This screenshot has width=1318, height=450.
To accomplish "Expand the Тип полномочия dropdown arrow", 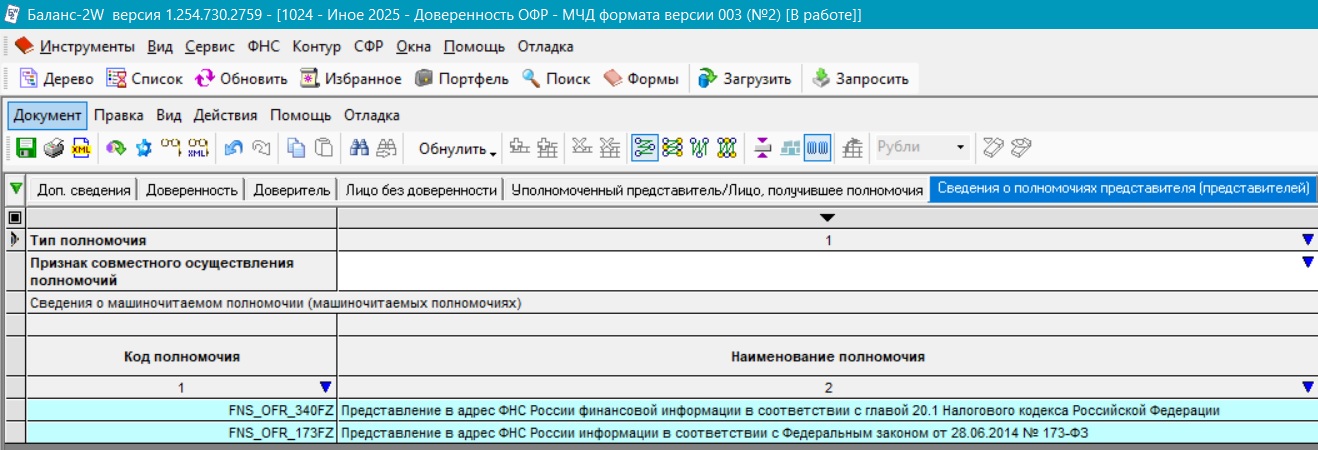I will (1307, 240).
